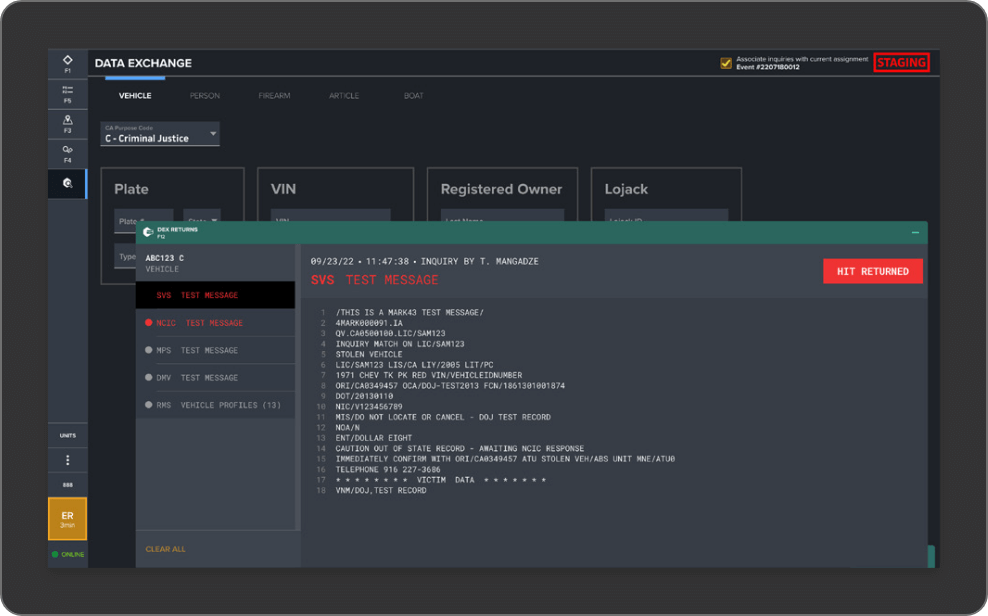Click the DEX Returns F12 header icon

[x=149, y=232]
